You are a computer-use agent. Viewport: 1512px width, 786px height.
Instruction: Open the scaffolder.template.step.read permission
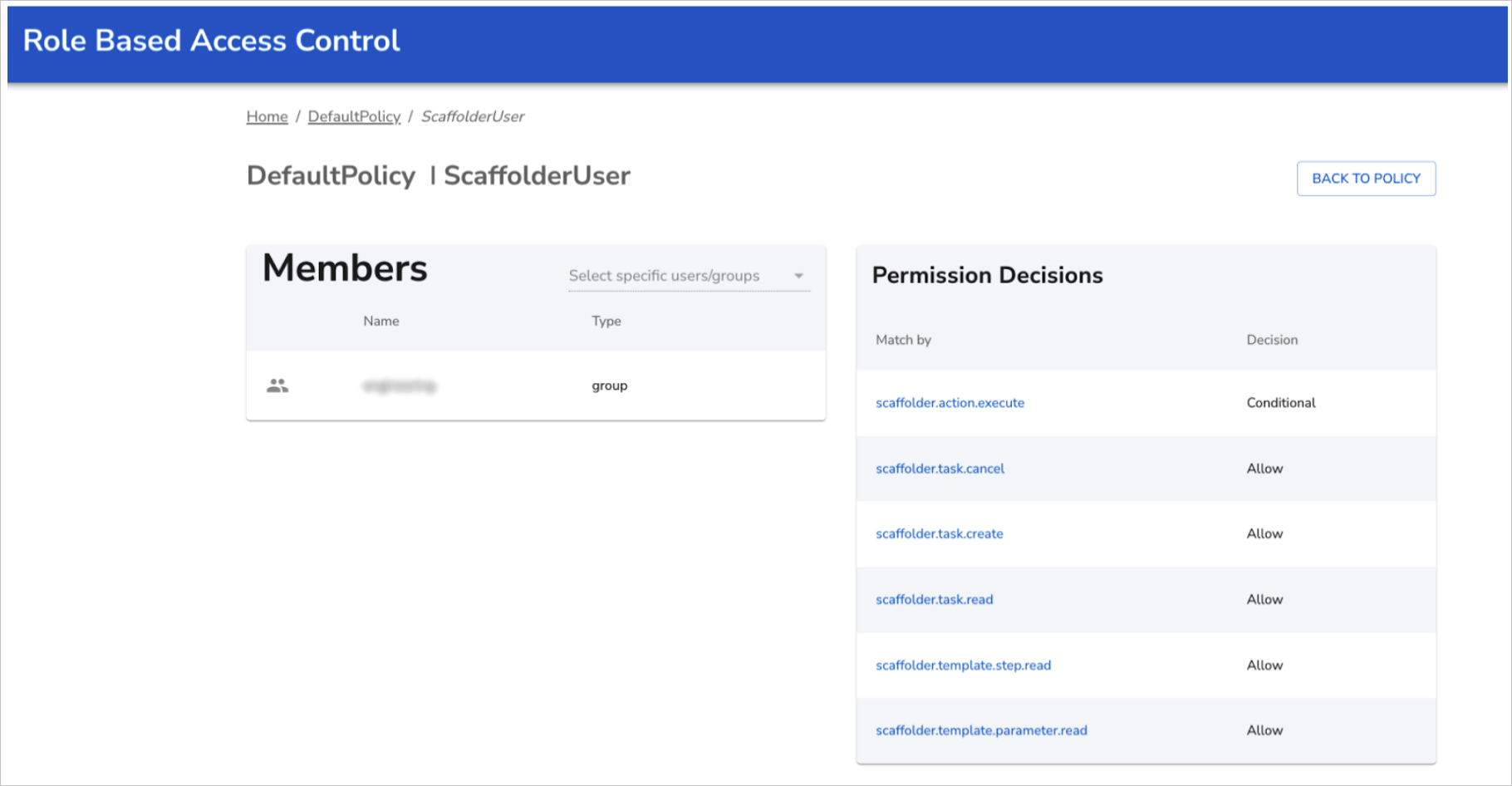tap(963, 665)
